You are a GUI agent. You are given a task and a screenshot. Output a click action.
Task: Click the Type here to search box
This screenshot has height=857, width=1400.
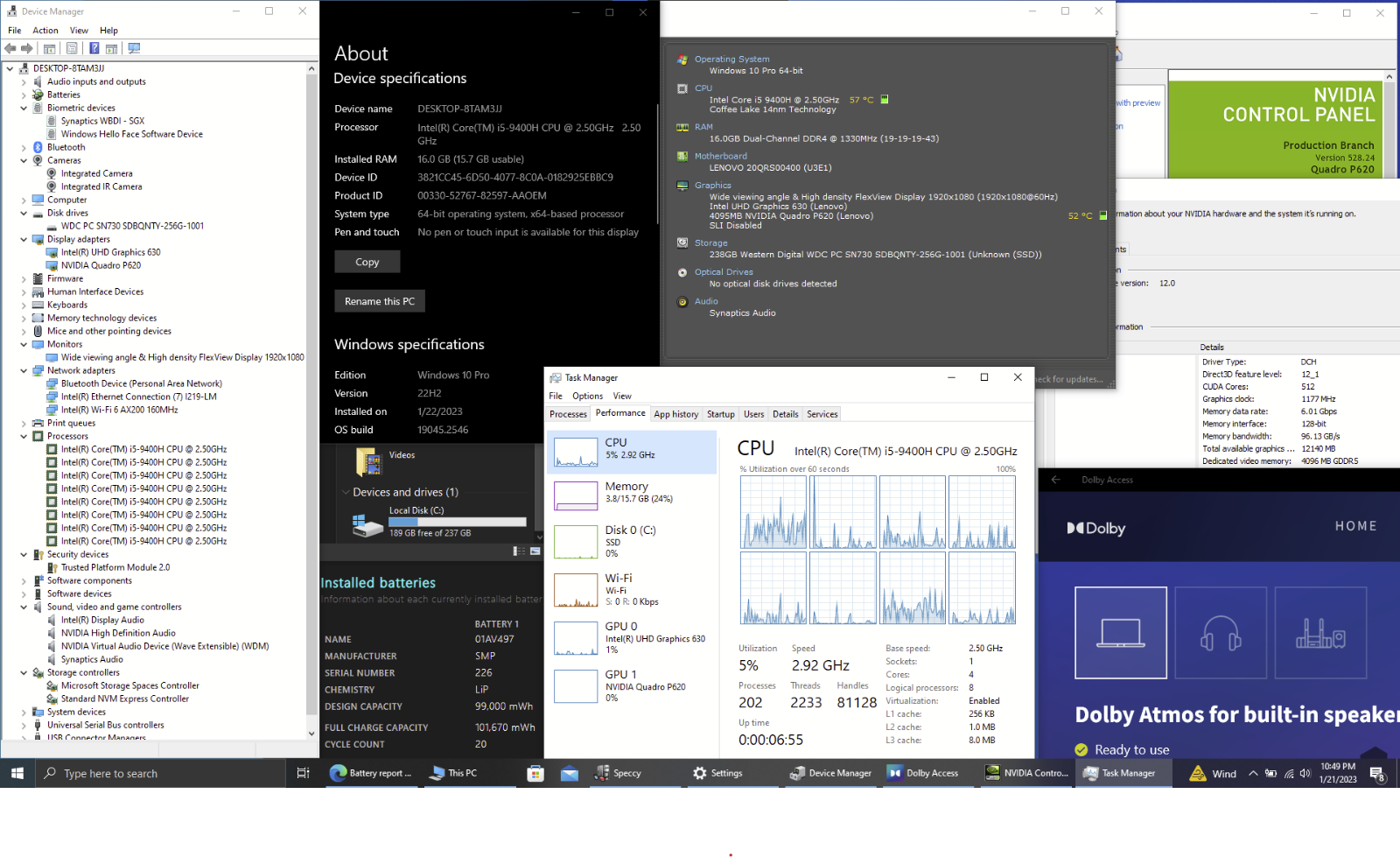pos(160,773)
